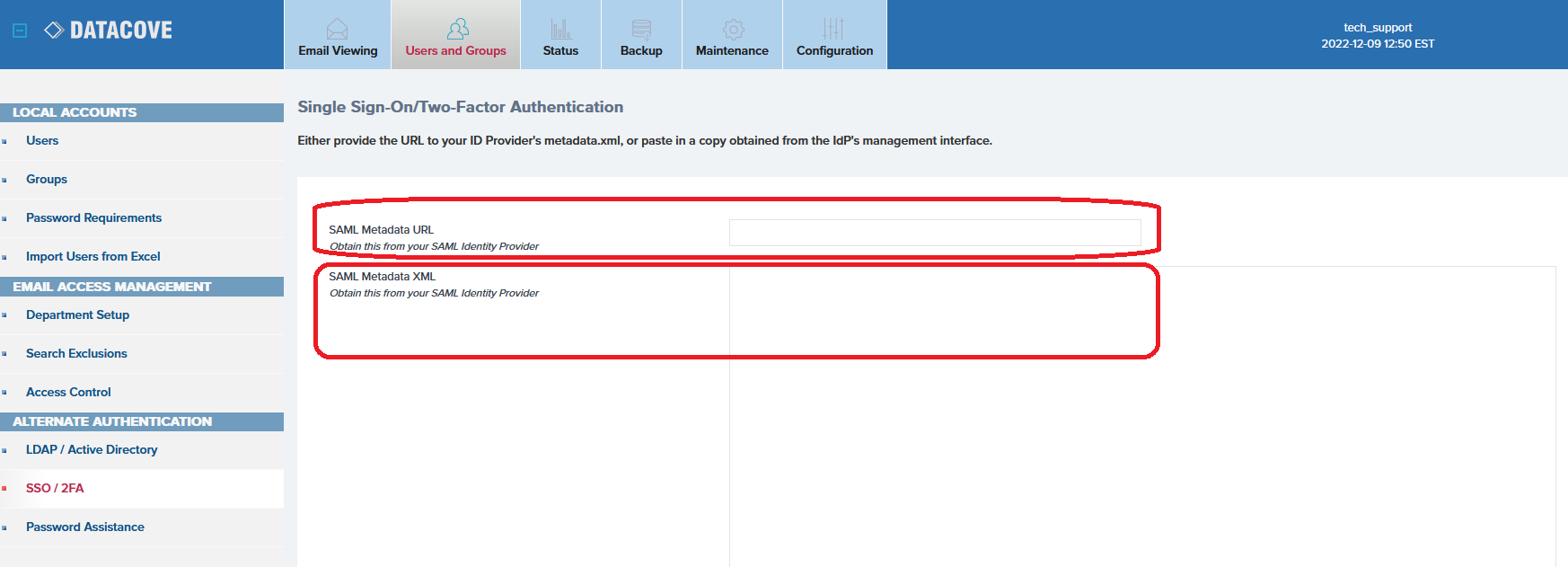Go to Password Requirements
The width and height of the screenshot is (1568, 567).
click(93, 218)
